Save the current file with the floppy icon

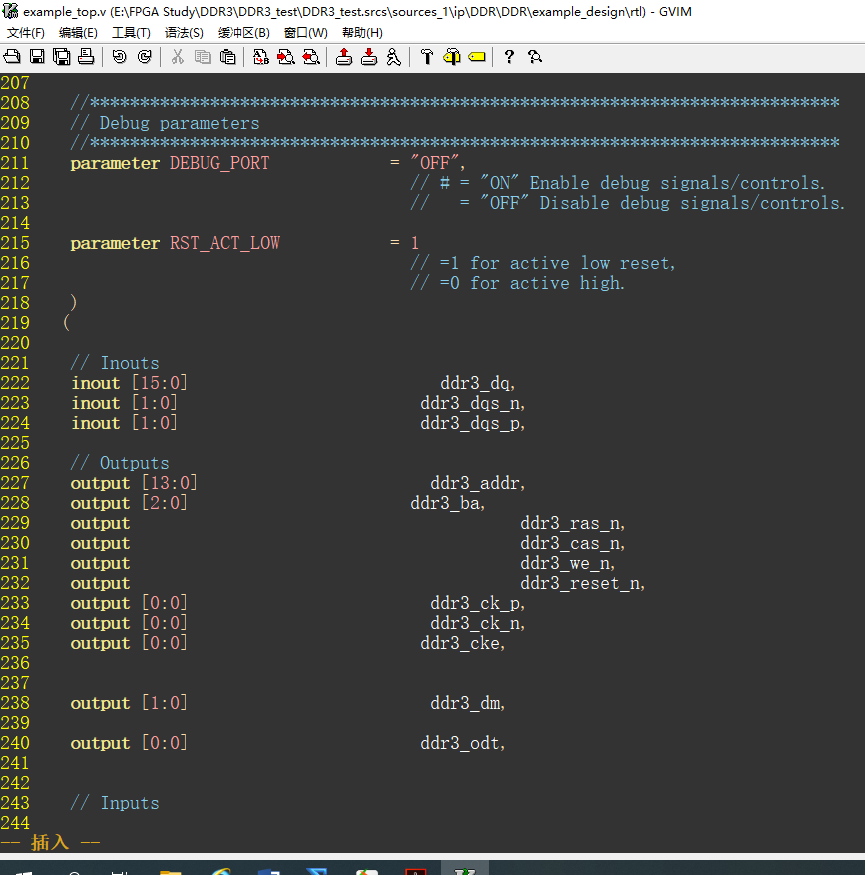pyautogui.click(x=37, y=56)
